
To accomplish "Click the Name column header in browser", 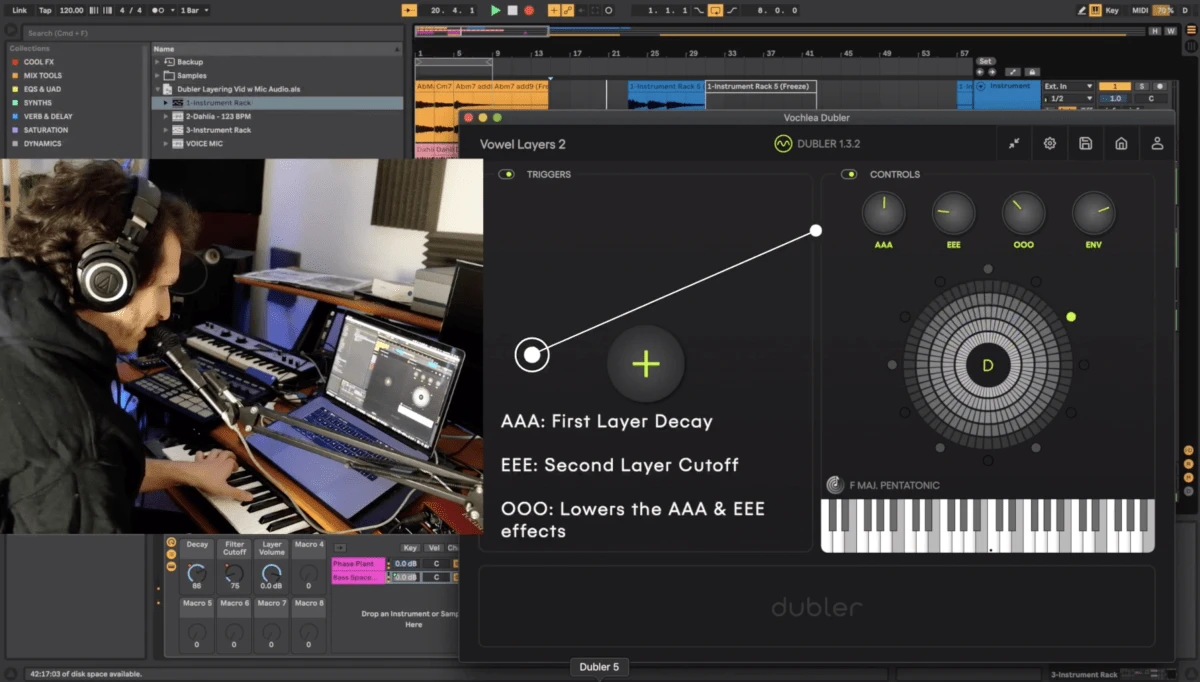I will click(277, 48).
